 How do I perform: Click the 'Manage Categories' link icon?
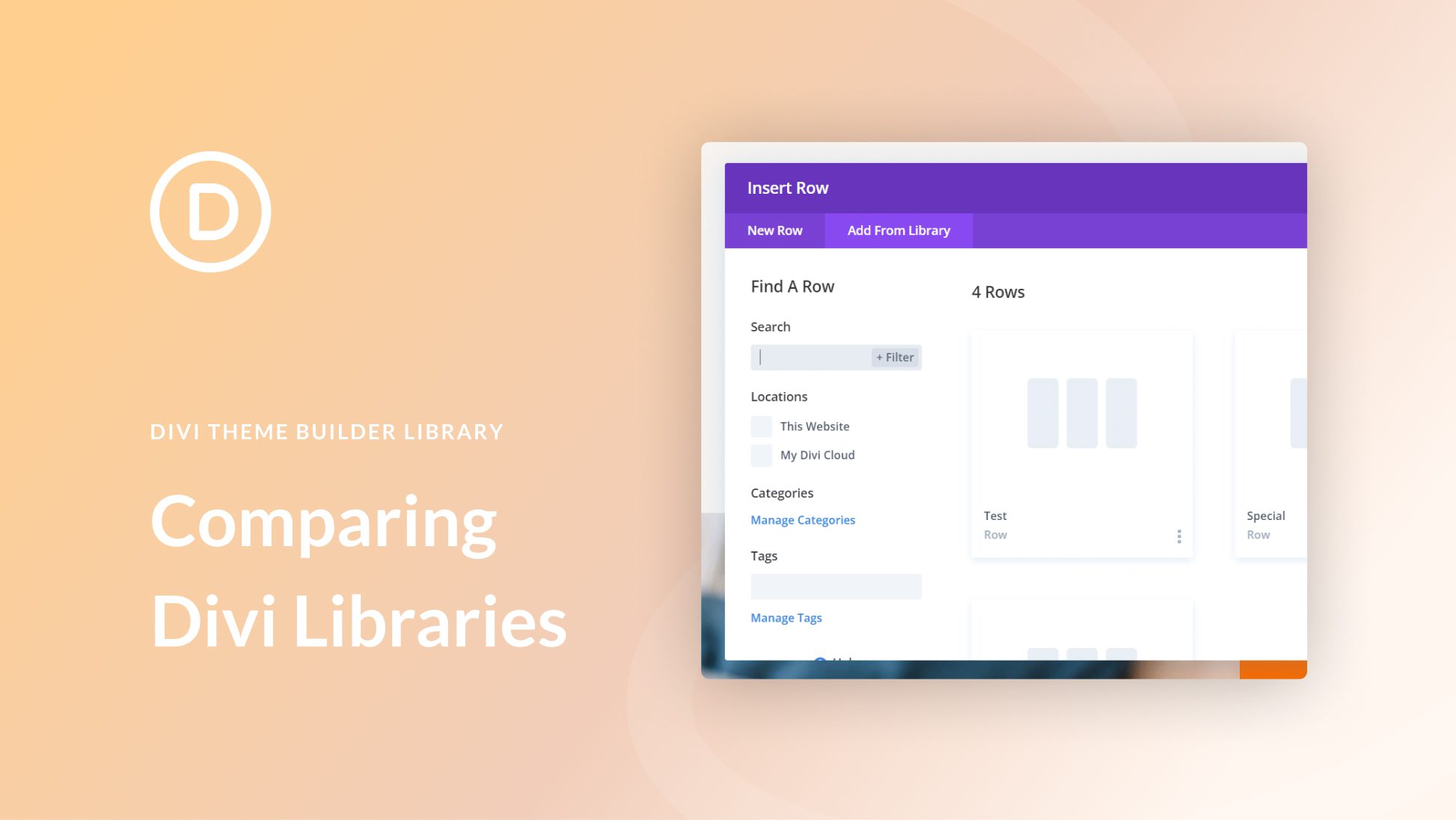click(803, 520)
